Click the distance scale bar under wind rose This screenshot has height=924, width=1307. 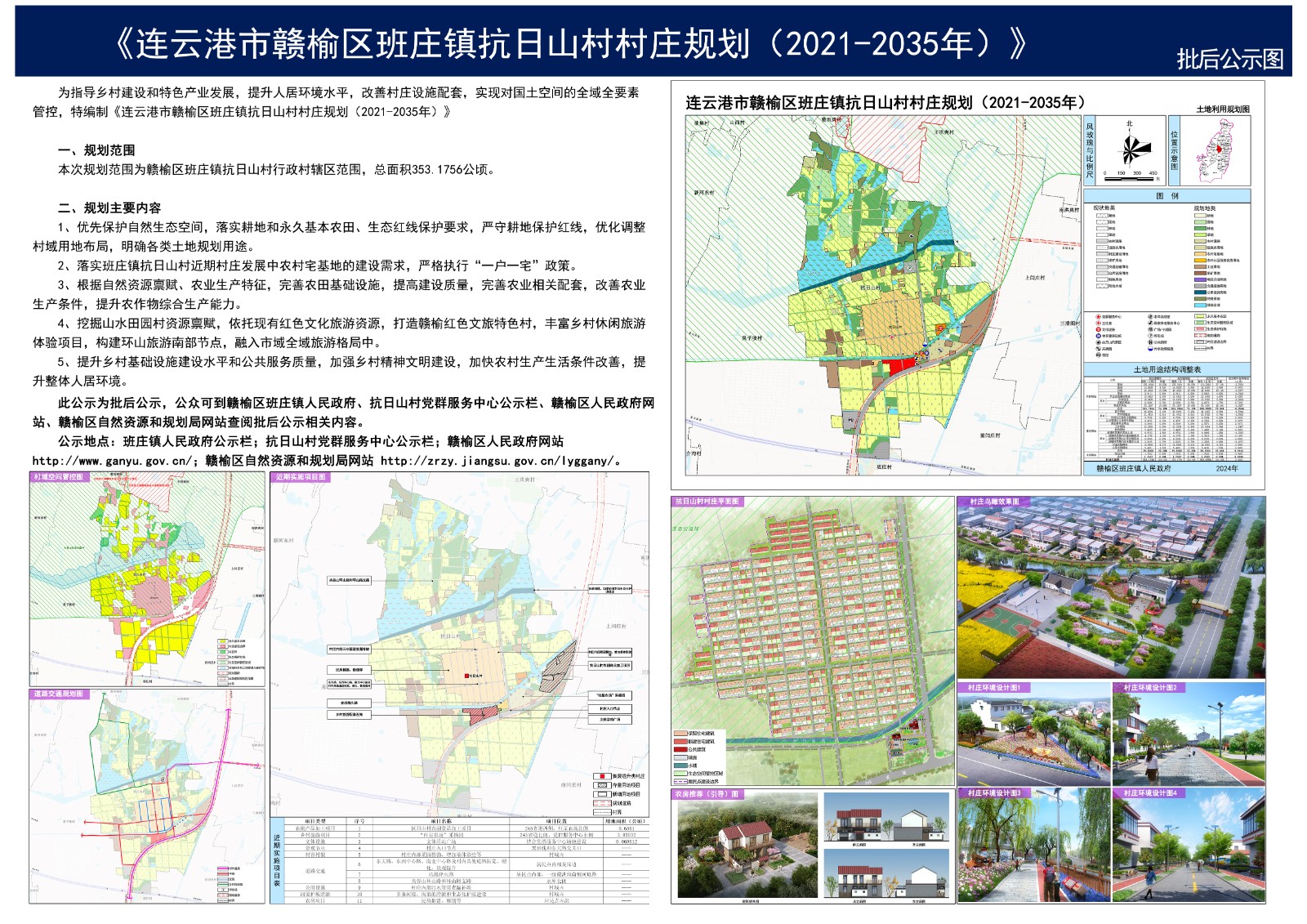coord(1131,174)
